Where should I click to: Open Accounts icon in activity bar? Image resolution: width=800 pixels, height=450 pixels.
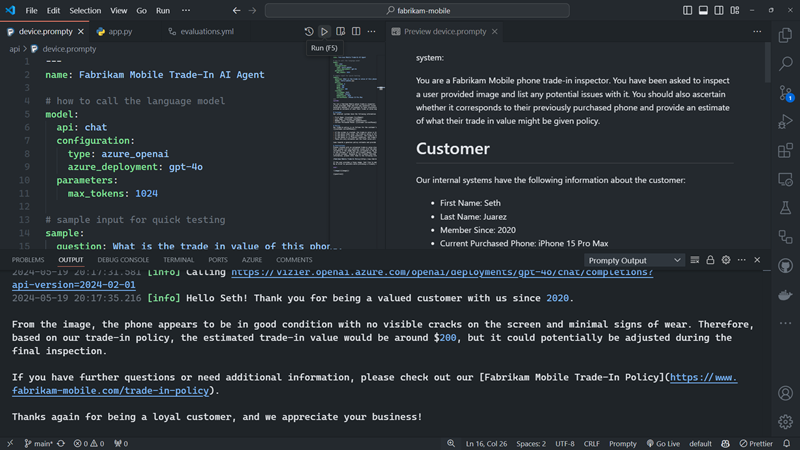(785, 393)
